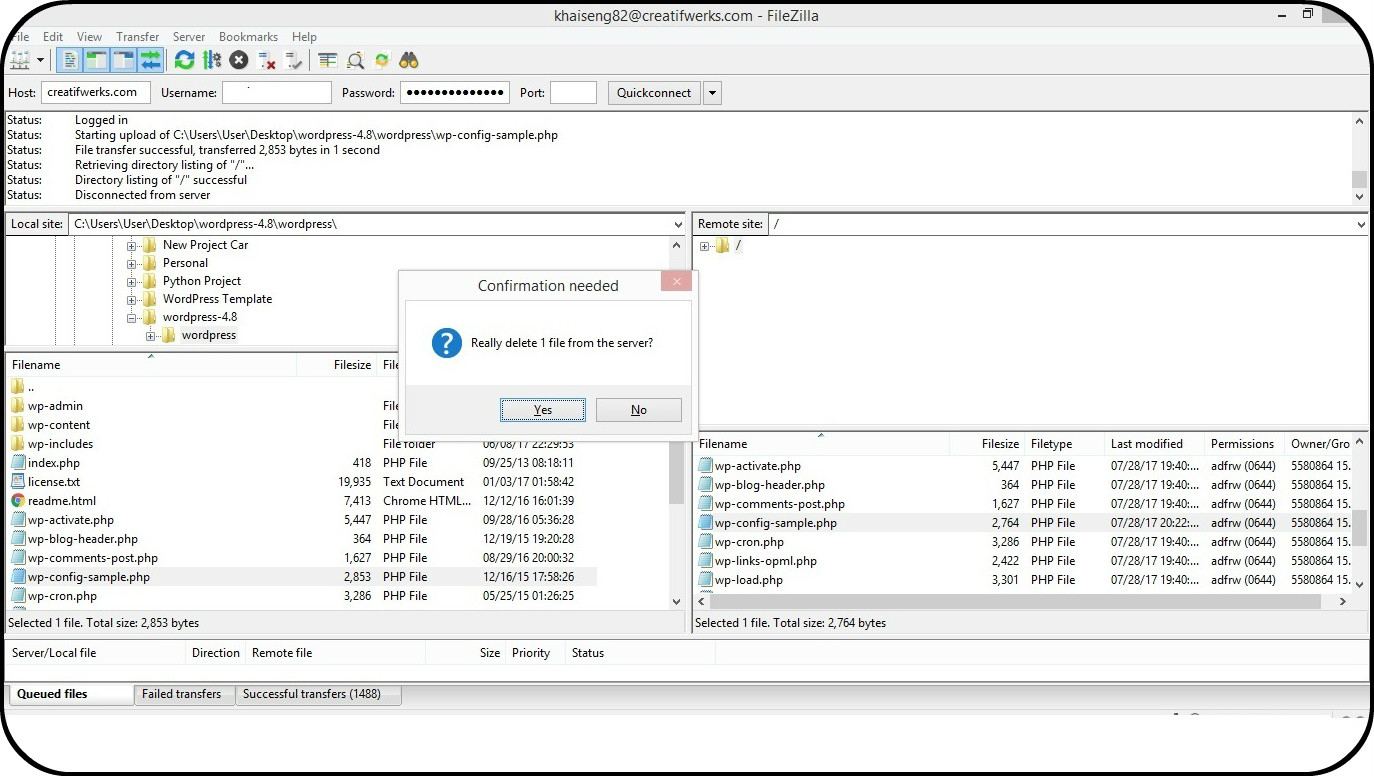Switch to the Failed transfers tab

click(x=184, y=694)
